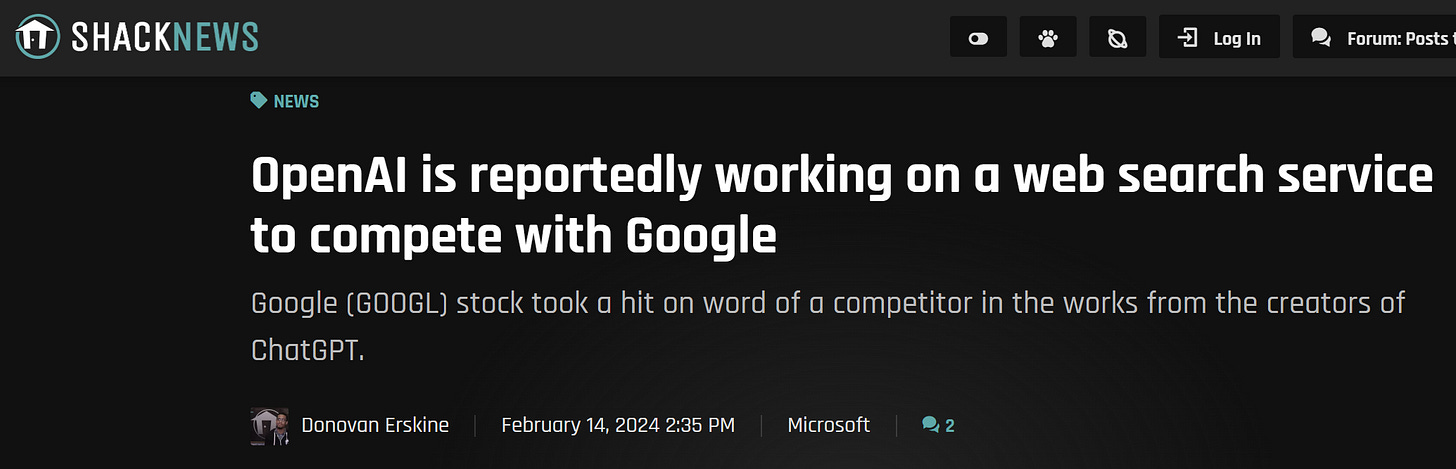Image resolution: width=1456 pixels, height=469 pixels.
Task: Open author Donovan Erskine's profile link
Action: (x=375, y=426)
